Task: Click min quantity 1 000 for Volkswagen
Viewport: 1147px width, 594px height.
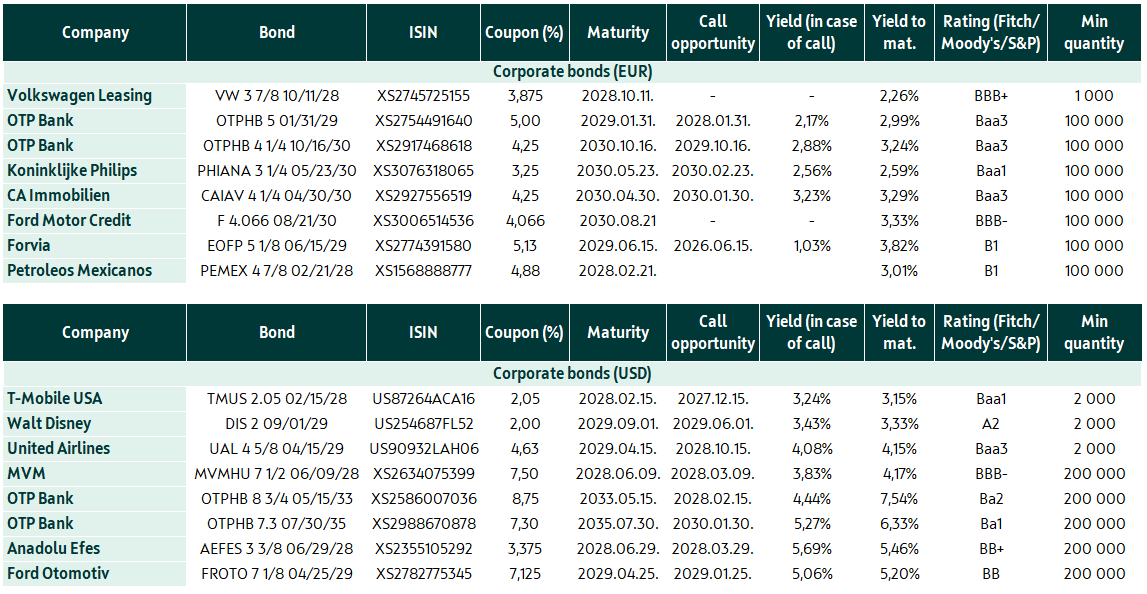Action: coord(1094,96)
